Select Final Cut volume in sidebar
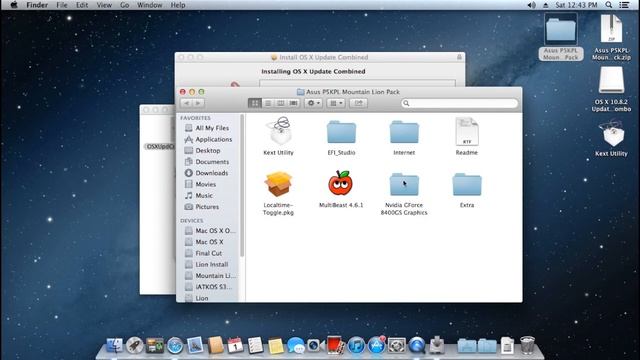 (x=209, y=253)
